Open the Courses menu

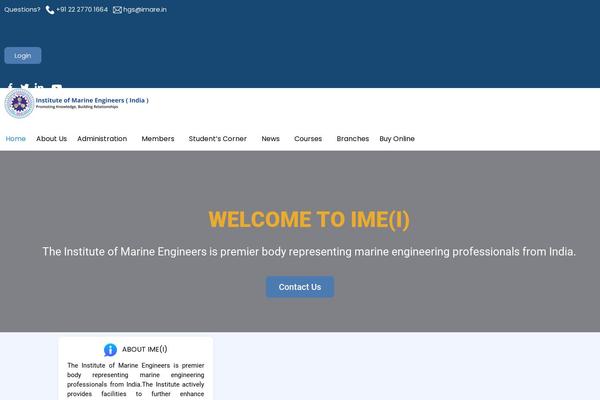click(x=308, y=139)
